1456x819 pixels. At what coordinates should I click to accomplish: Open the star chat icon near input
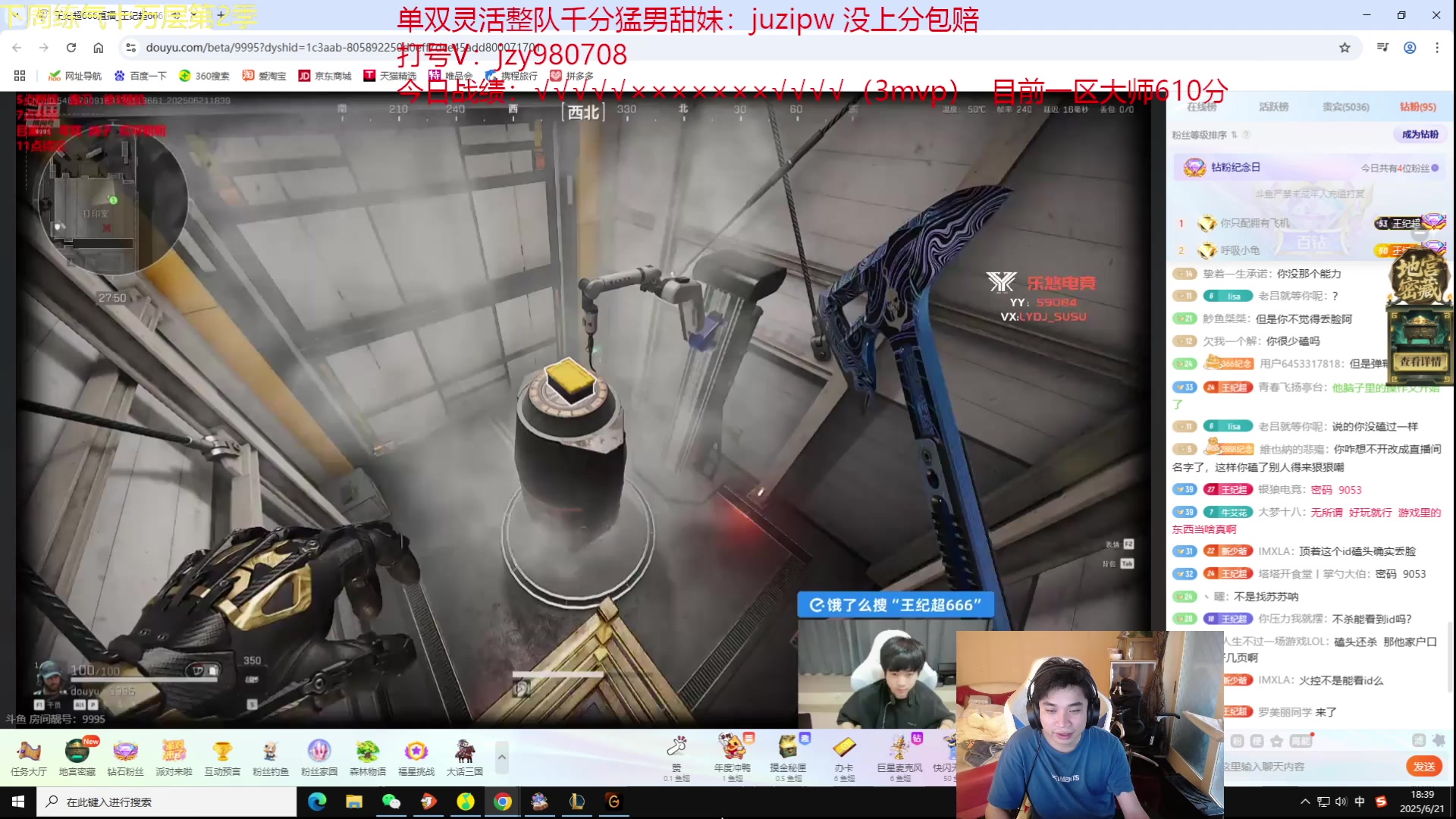[x=1277, y=741]
